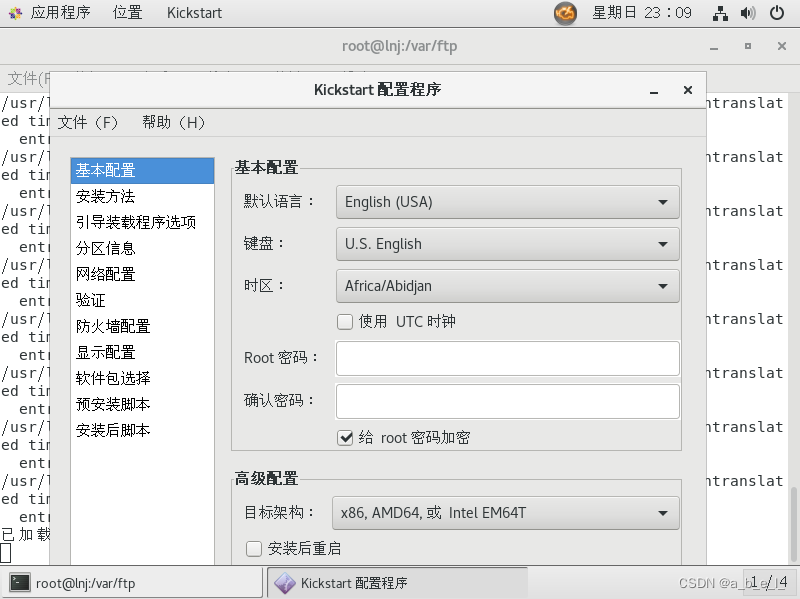This screenshot has height=599, width=800.
Task: Click Kickstart 配置程序 taskbar button
Action: pos(397,583)
